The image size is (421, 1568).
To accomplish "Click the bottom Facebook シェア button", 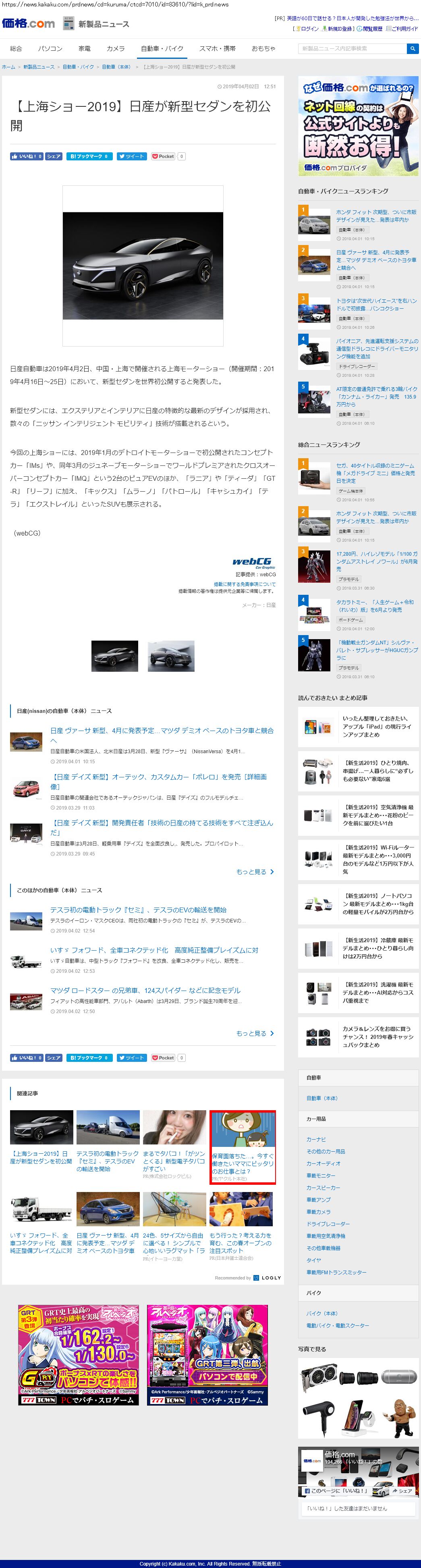I will 54,1058.
